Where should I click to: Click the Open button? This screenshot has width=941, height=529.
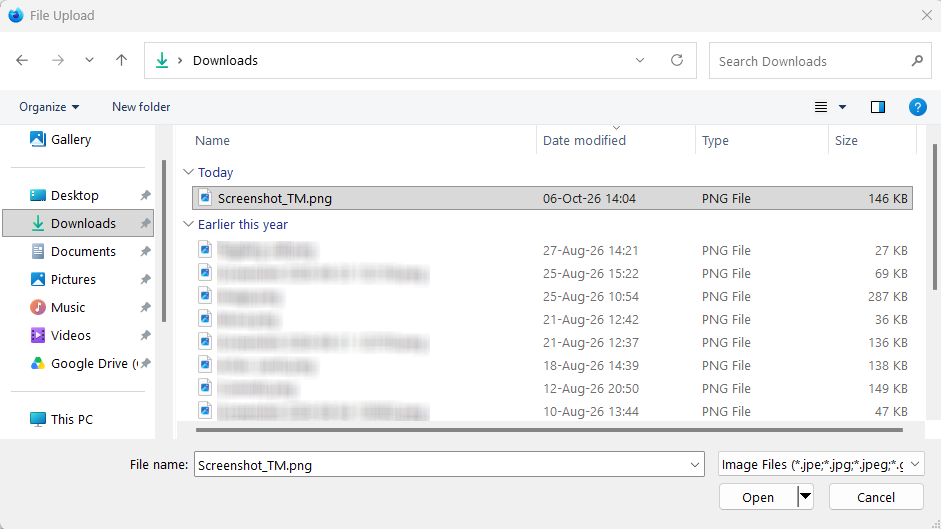(759, 497)
